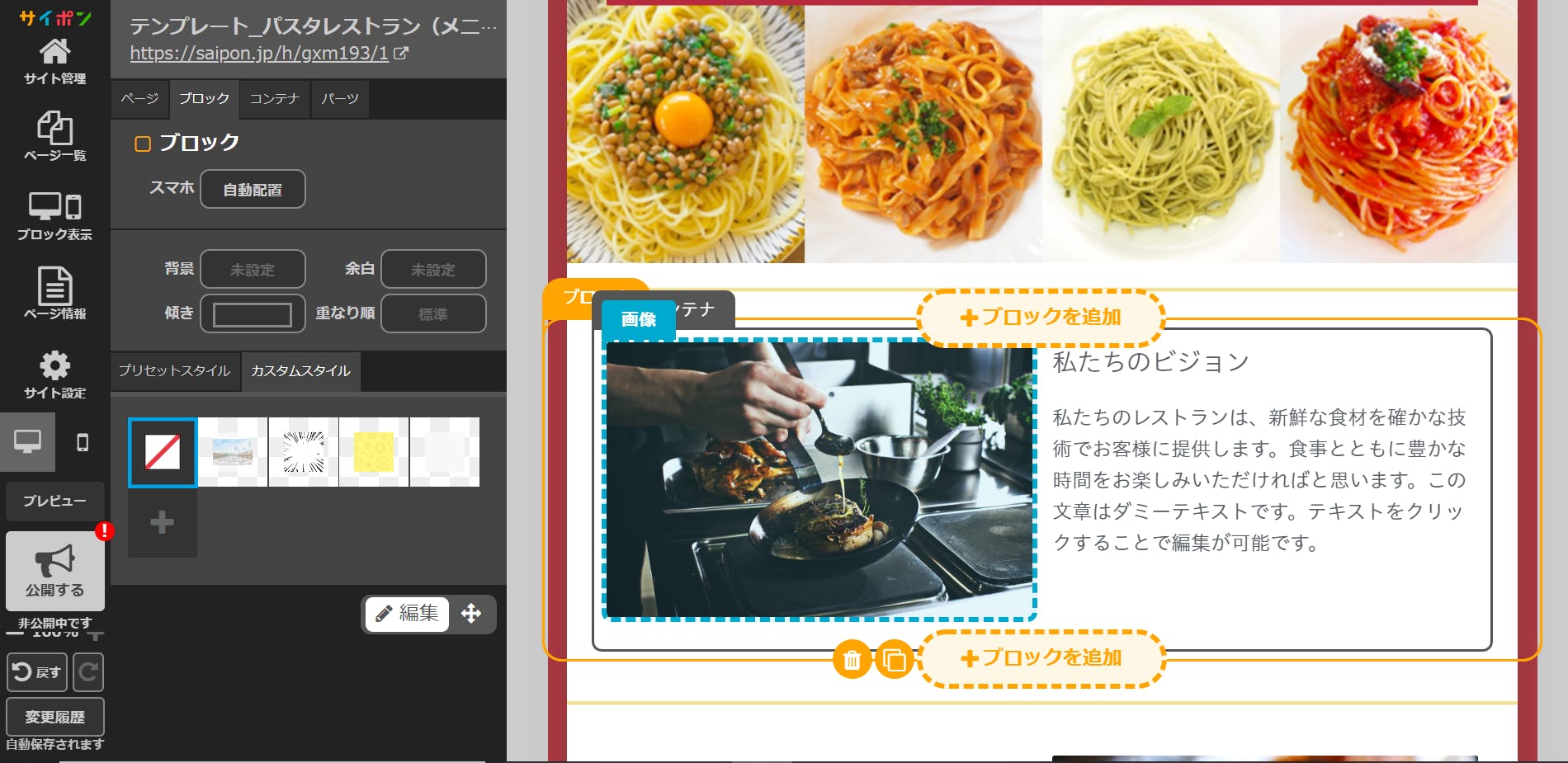Screen dimensions: 1568x763
Task: Select the no-style slashed swatch
Action: [x=163, y=452]
